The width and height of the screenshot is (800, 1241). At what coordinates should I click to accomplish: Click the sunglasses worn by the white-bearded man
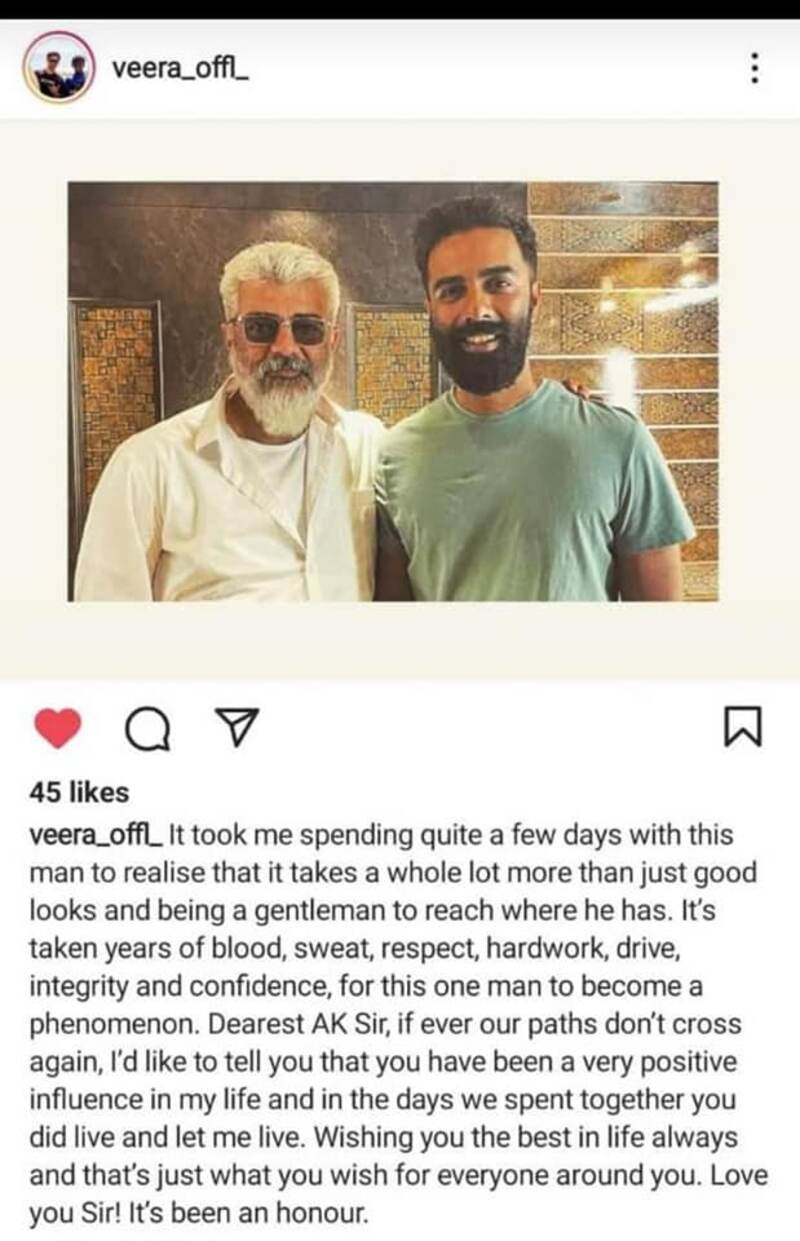coord(279,329)
